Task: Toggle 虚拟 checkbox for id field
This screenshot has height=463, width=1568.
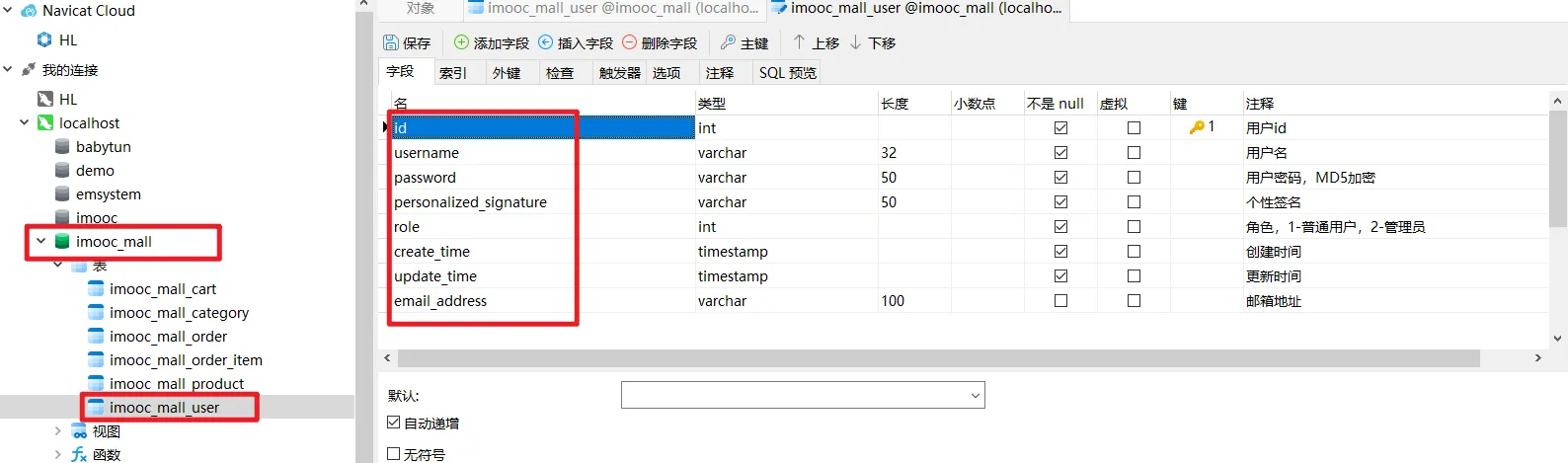Action: 1134,127
